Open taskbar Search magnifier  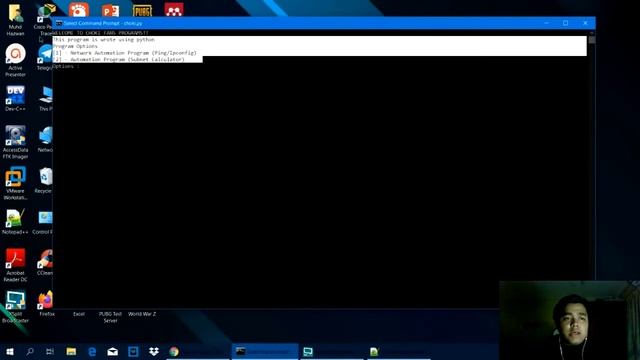30,351
